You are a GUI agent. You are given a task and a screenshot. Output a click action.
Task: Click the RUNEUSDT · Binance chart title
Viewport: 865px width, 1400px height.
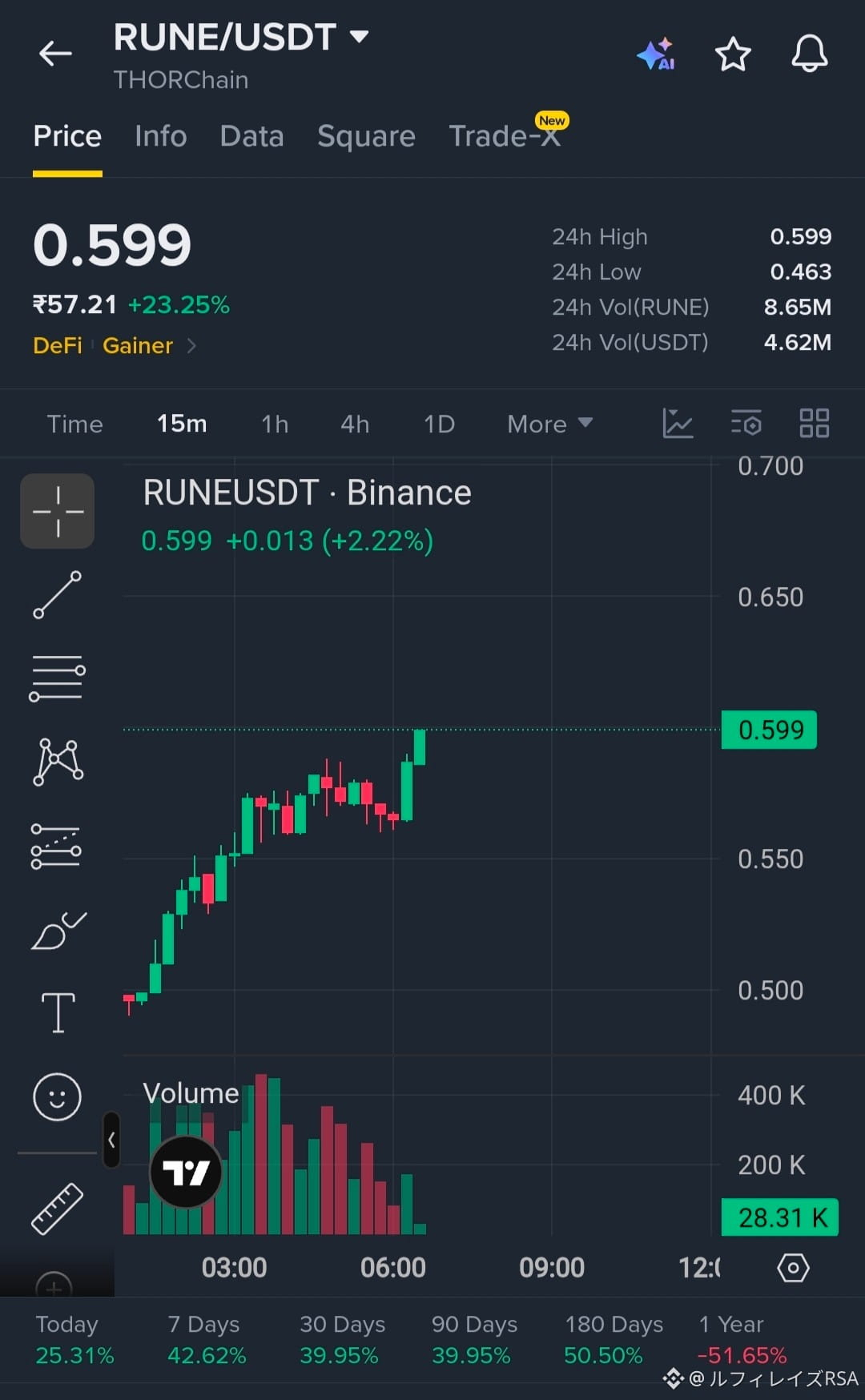307,492
